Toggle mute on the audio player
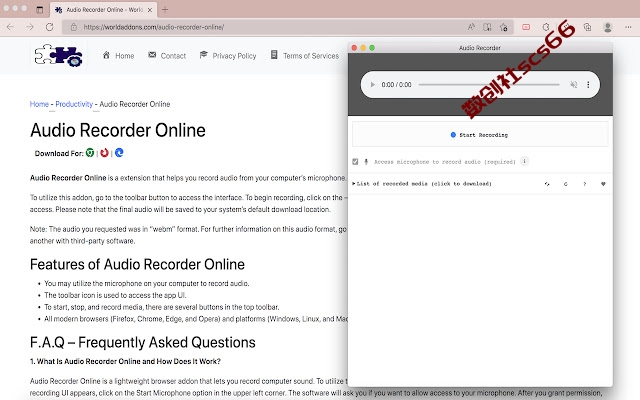Screen dimensions: 640x400 click(x=573, y=85)
